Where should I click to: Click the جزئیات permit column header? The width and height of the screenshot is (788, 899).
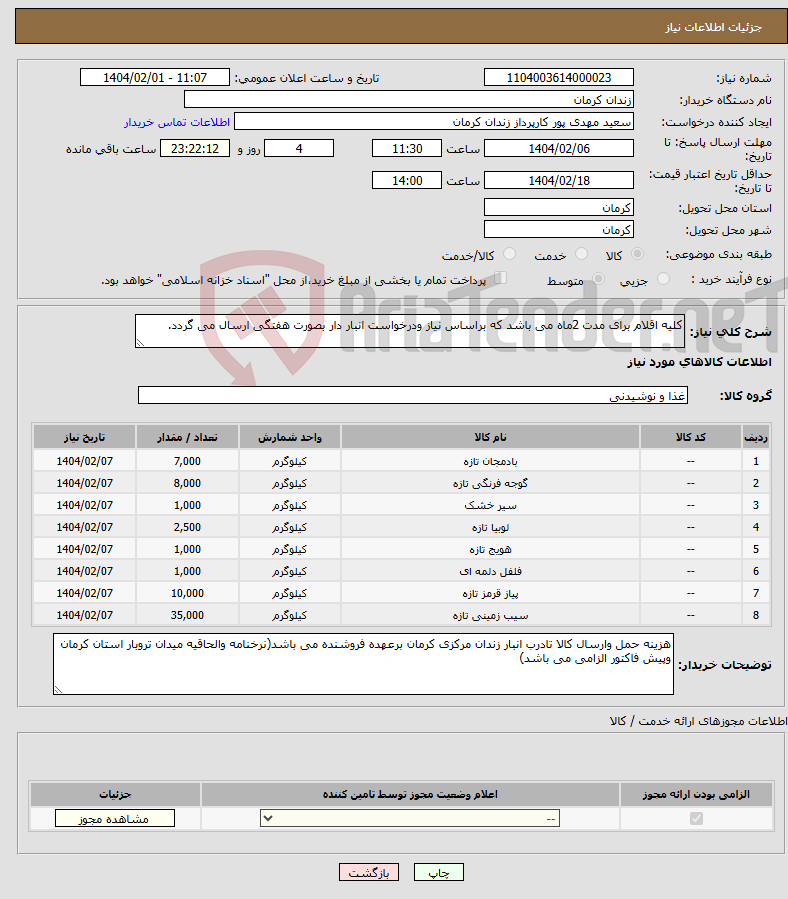pos(115,794)
